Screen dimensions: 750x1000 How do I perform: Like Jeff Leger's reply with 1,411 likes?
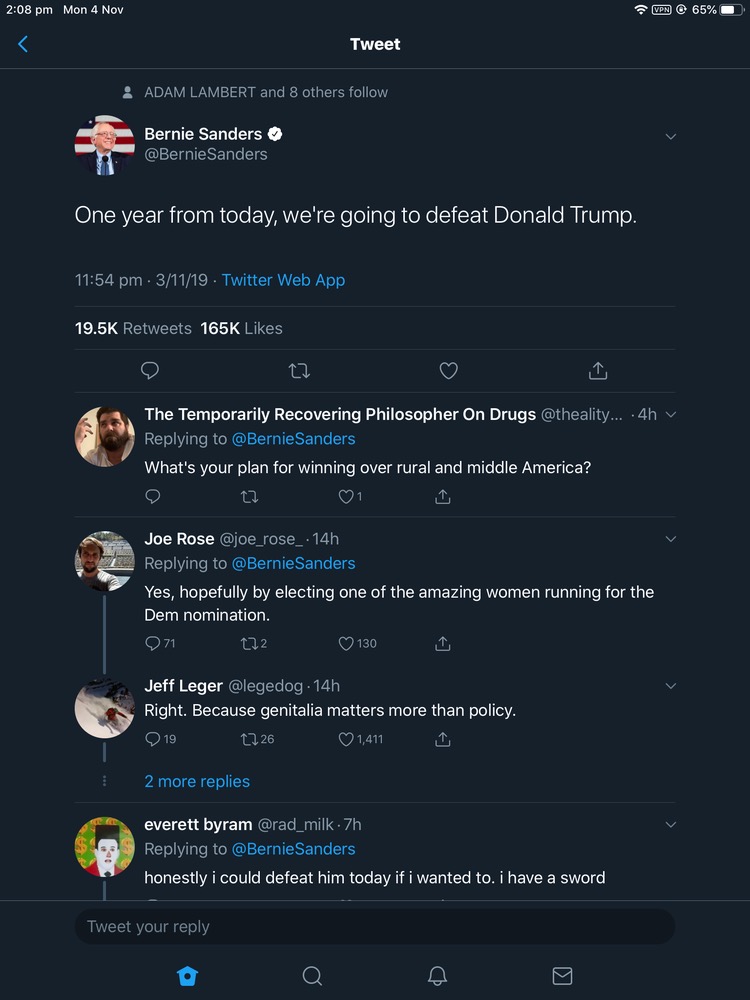tap(346, 740)
